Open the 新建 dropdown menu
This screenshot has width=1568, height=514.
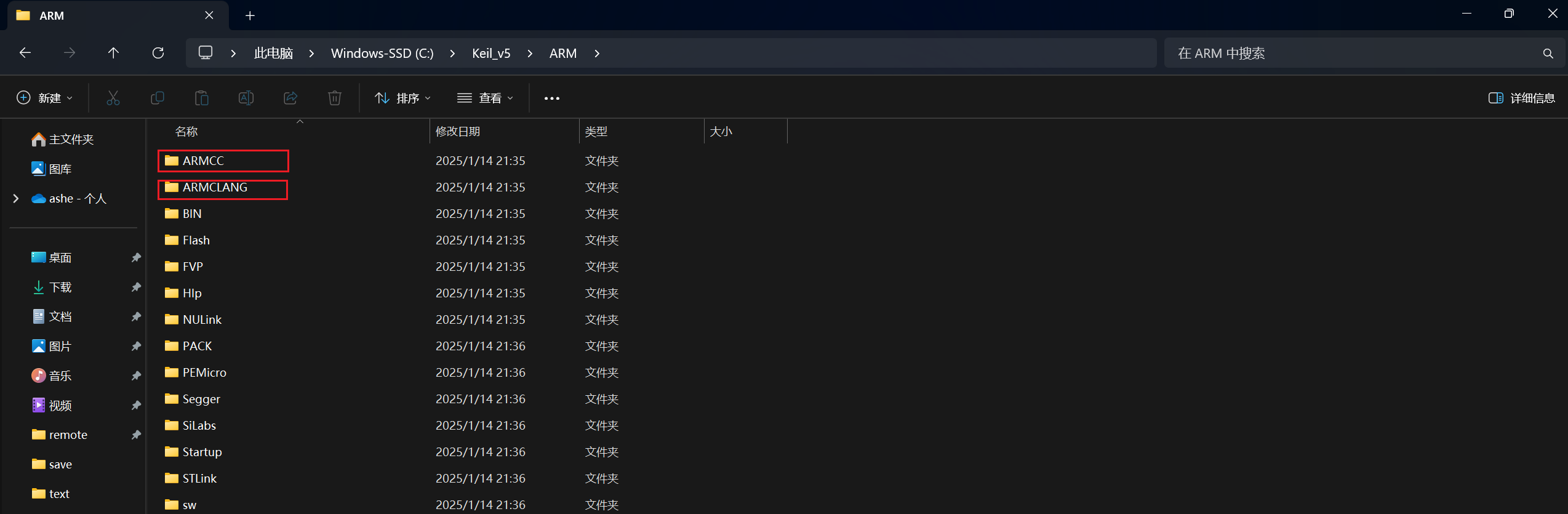click(x=45, y=98)
